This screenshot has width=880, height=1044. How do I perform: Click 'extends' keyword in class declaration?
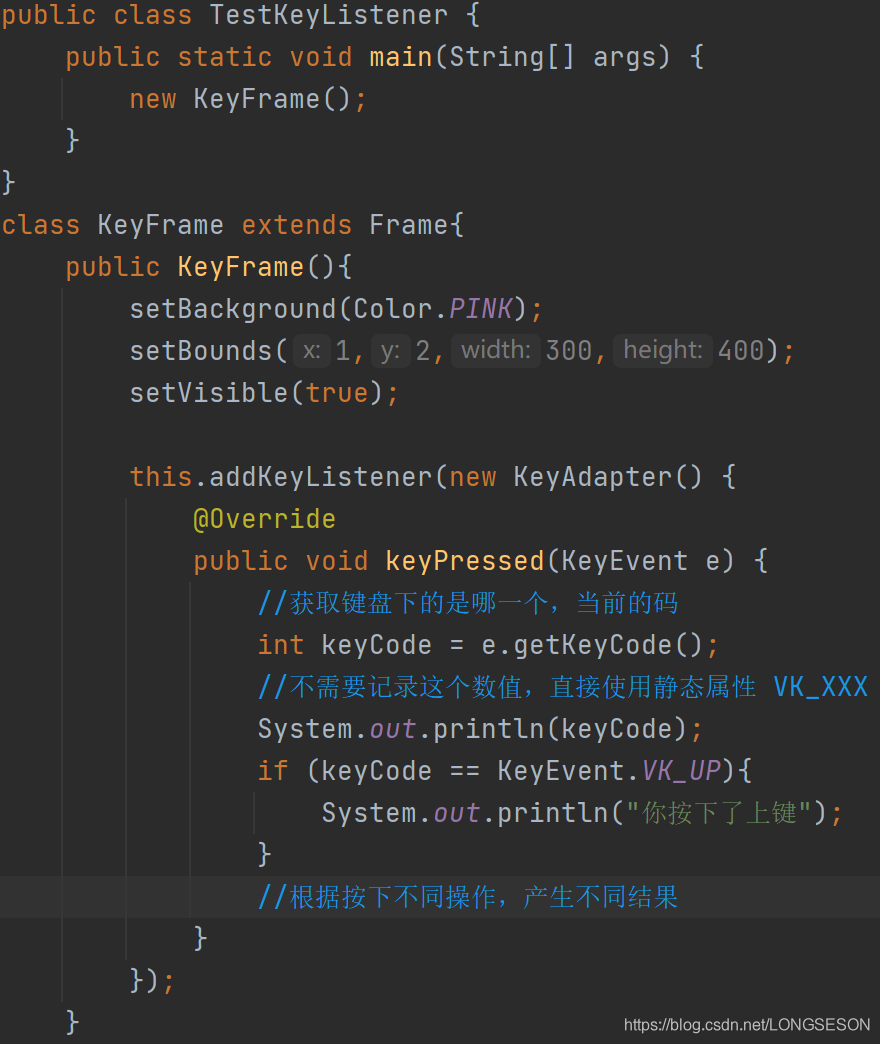(296, 225)
